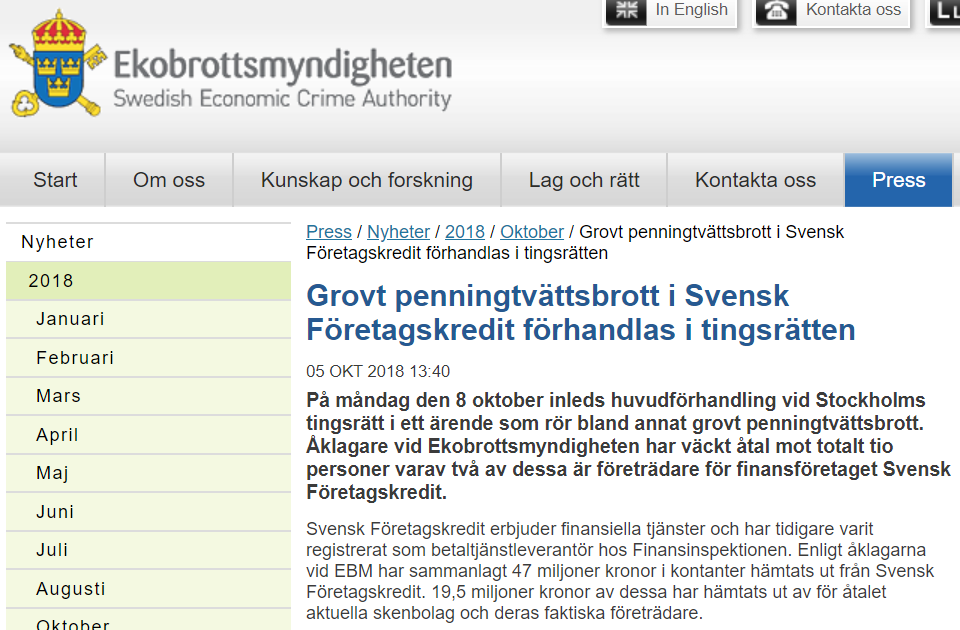Open Februari in the sidebar
The height and width of the screenshot is (630, 960).
148,358
